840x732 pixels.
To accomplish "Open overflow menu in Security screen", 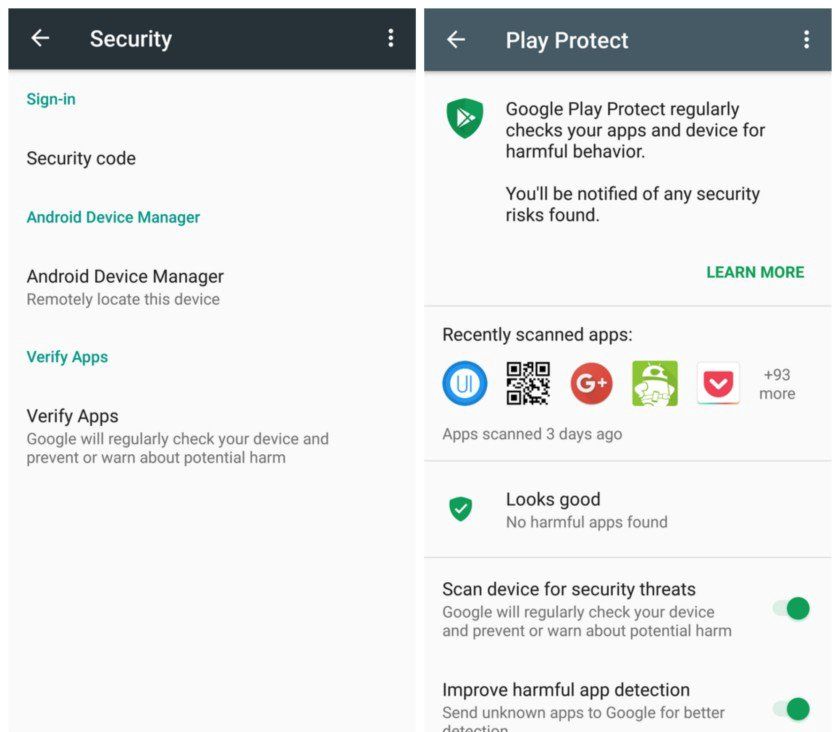I will [391, 38].
